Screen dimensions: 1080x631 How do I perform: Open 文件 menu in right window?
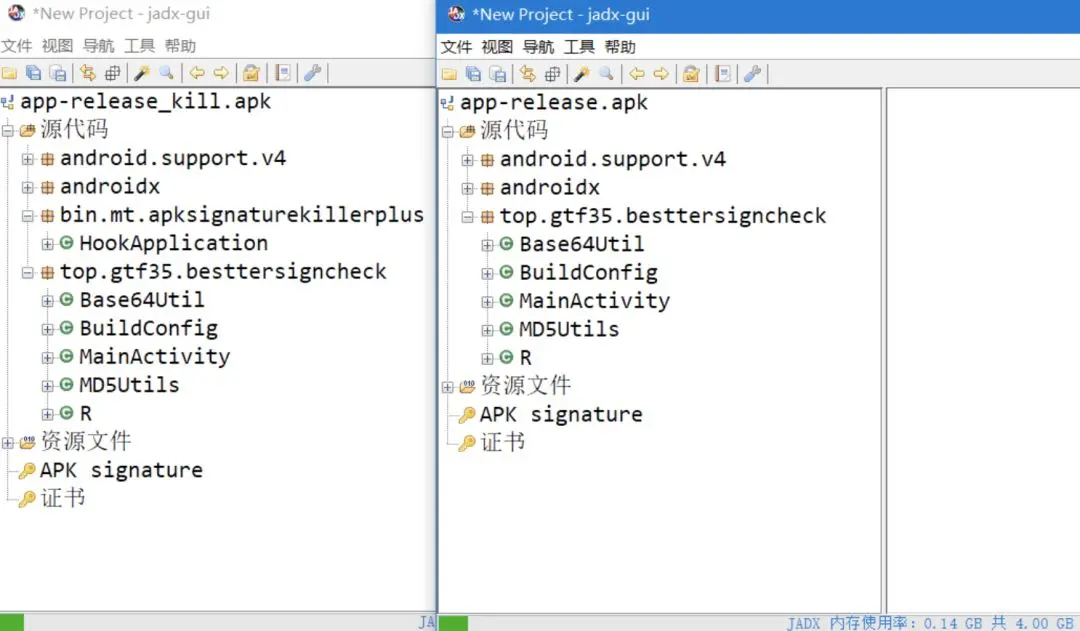[457, 48]
